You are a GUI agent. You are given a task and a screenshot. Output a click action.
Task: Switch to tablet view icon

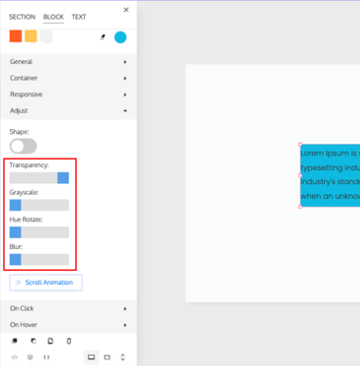click(107, 357)
